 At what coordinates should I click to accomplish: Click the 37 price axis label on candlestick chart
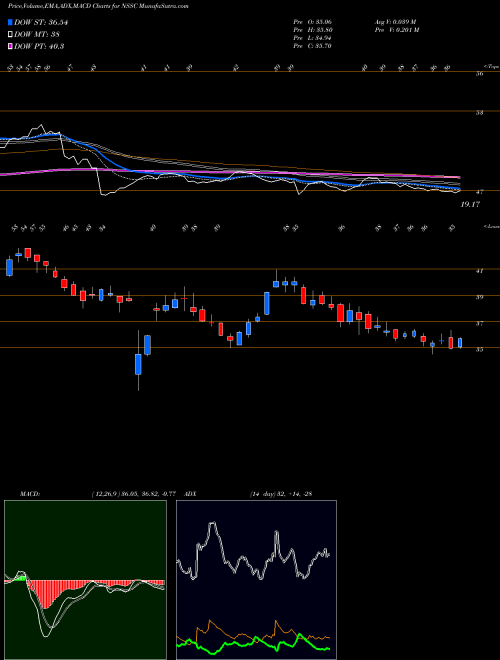(x=479, y=324)
